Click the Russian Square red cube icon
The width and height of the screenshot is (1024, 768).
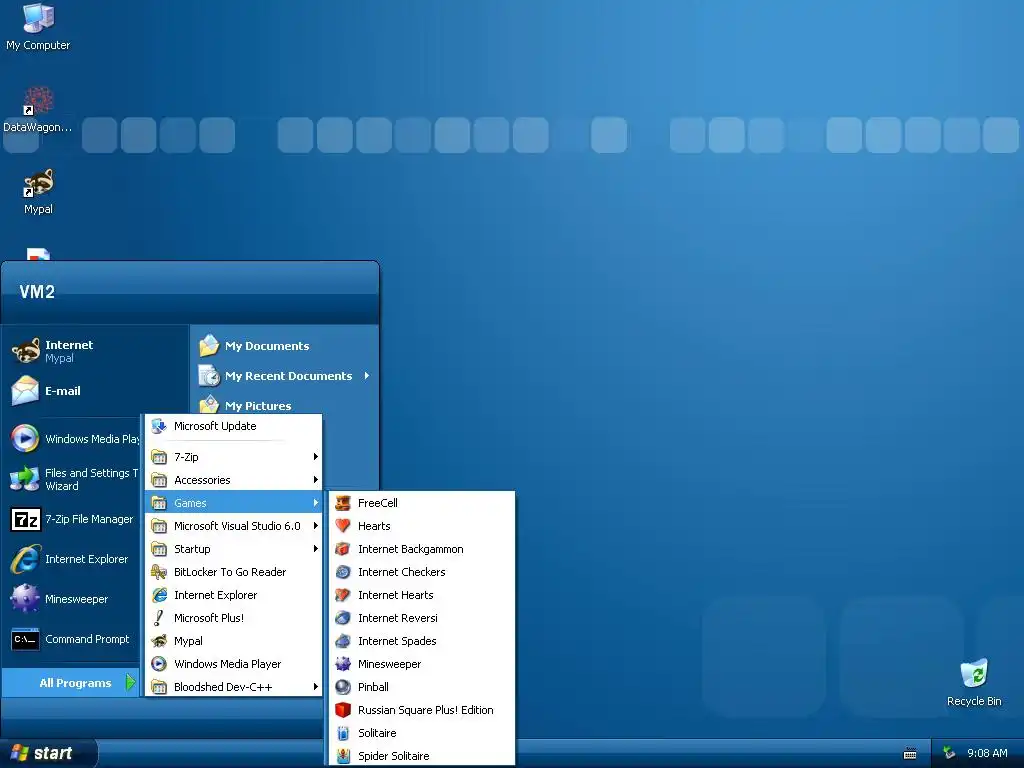pos(343,710)
